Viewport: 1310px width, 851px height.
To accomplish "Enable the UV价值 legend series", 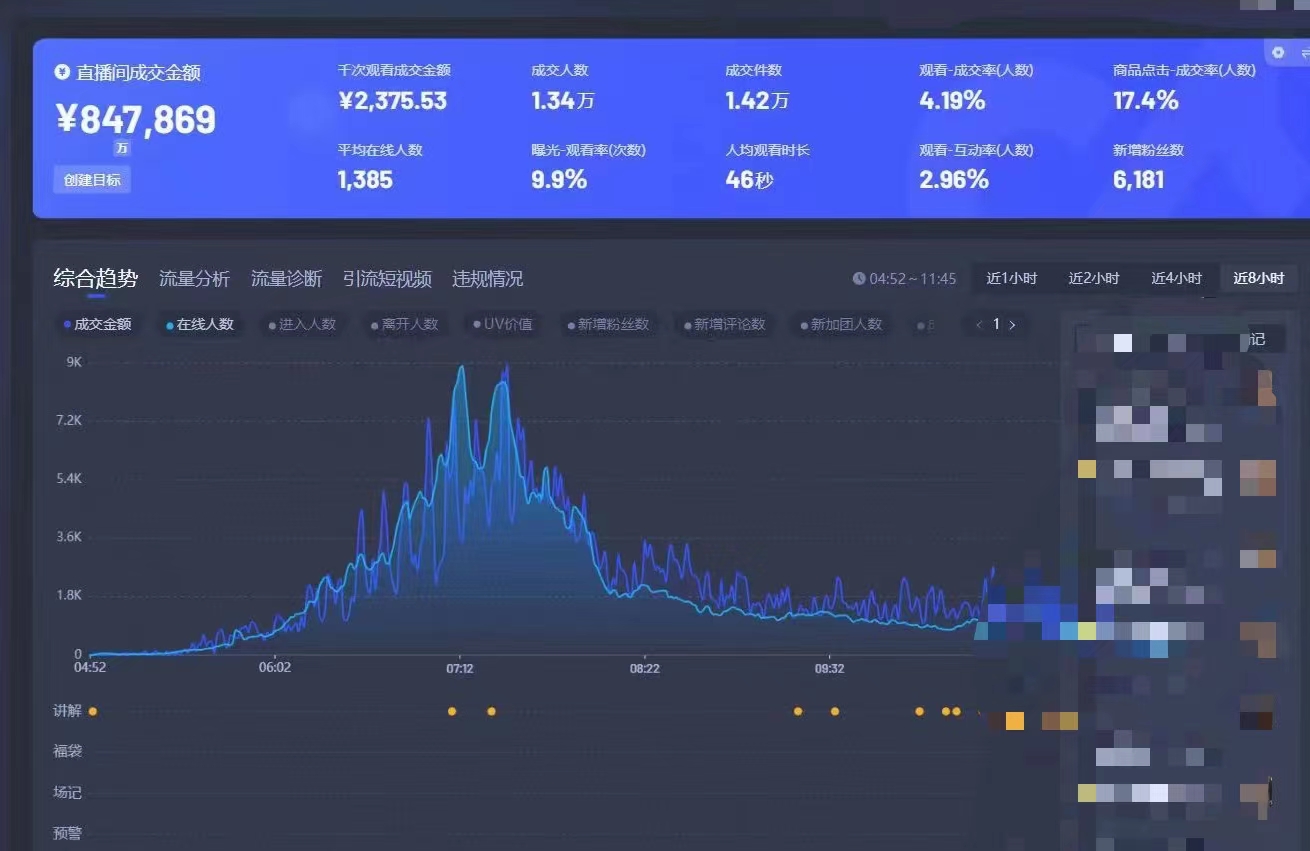I will [502, 324].
